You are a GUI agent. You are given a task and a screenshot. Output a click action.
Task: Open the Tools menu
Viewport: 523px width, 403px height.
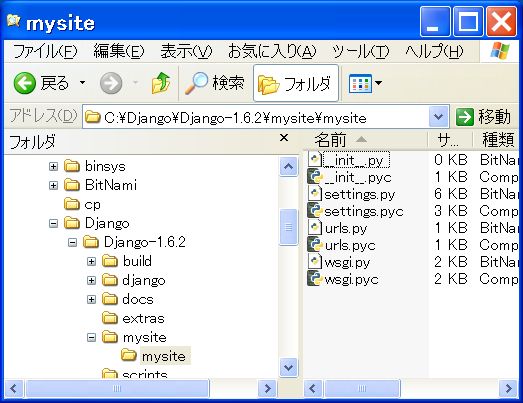point(361,52)
